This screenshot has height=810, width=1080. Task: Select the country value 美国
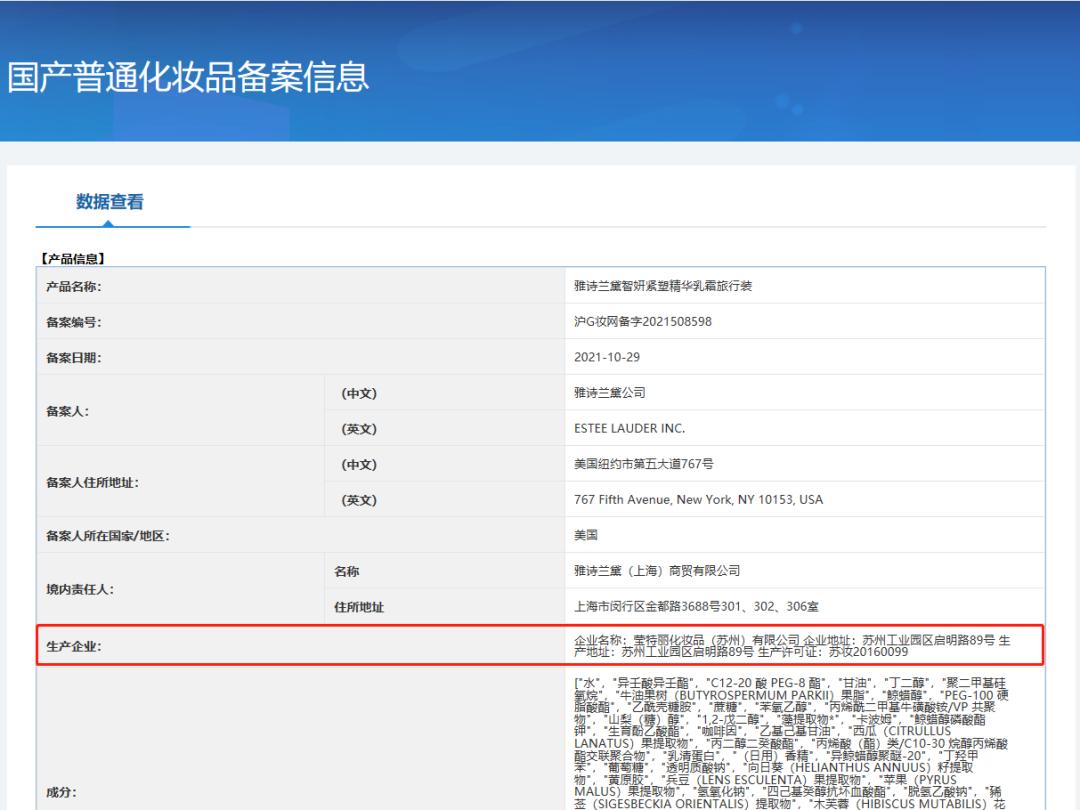(585, 535)
